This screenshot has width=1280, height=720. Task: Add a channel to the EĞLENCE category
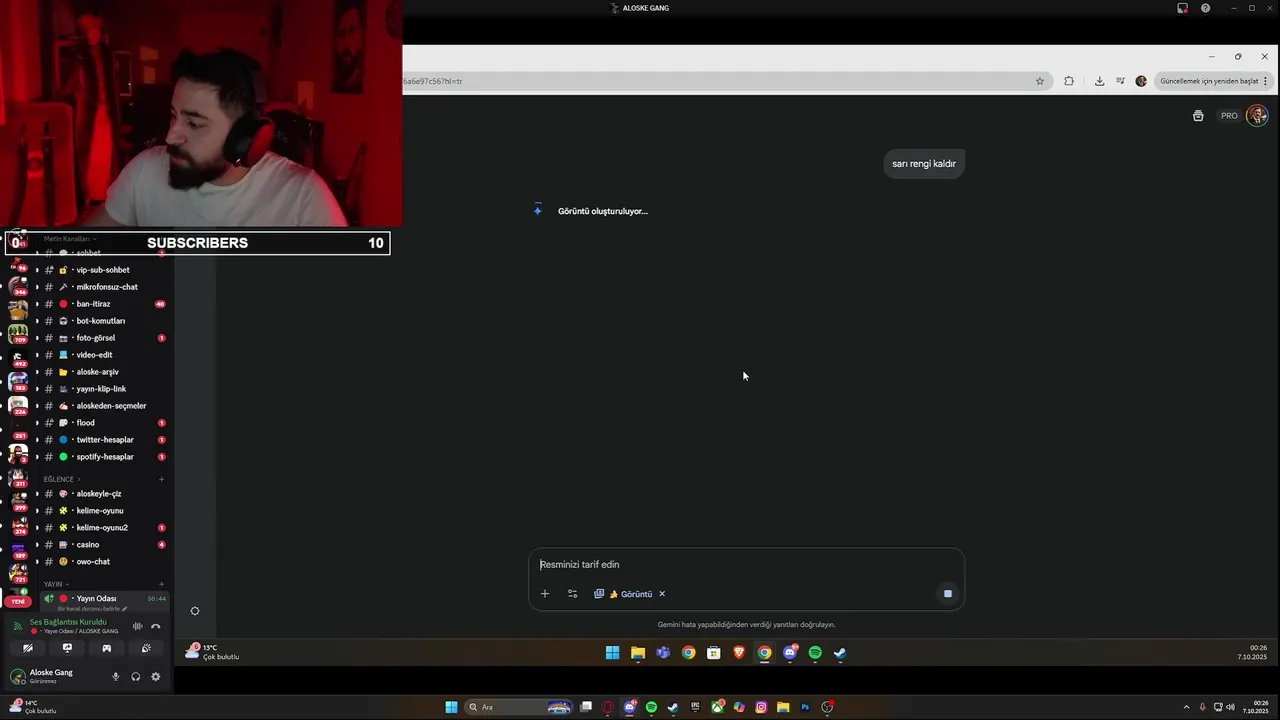(x=162, y=479)
